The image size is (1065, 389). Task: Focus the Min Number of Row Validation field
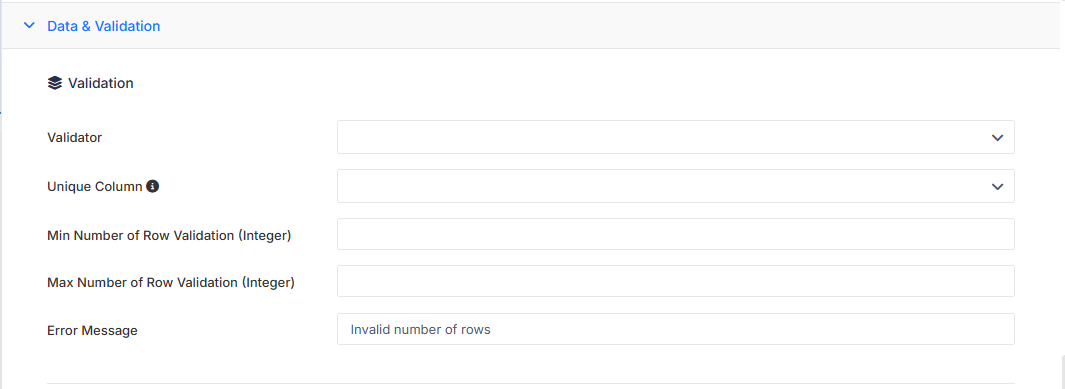coord(676,234)
